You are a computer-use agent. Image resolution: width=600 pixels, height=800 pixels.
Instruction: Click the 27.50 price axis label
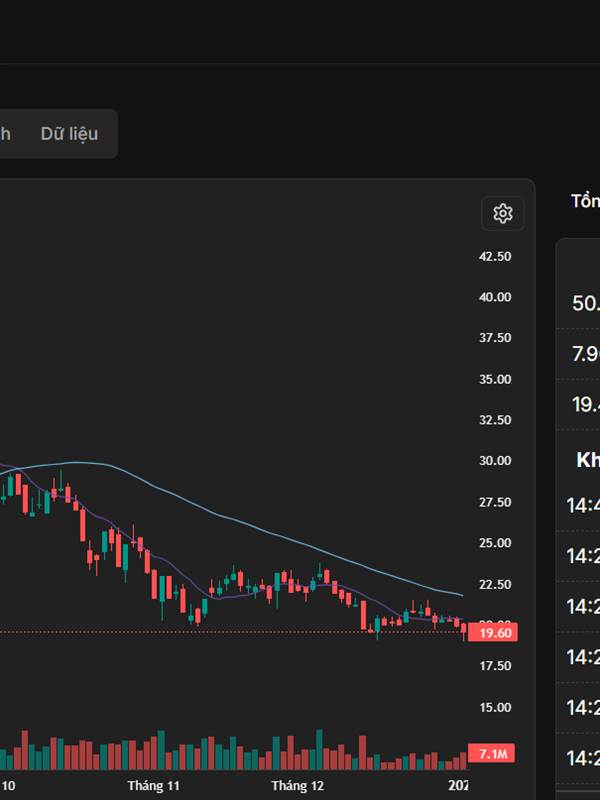(495, 502)
